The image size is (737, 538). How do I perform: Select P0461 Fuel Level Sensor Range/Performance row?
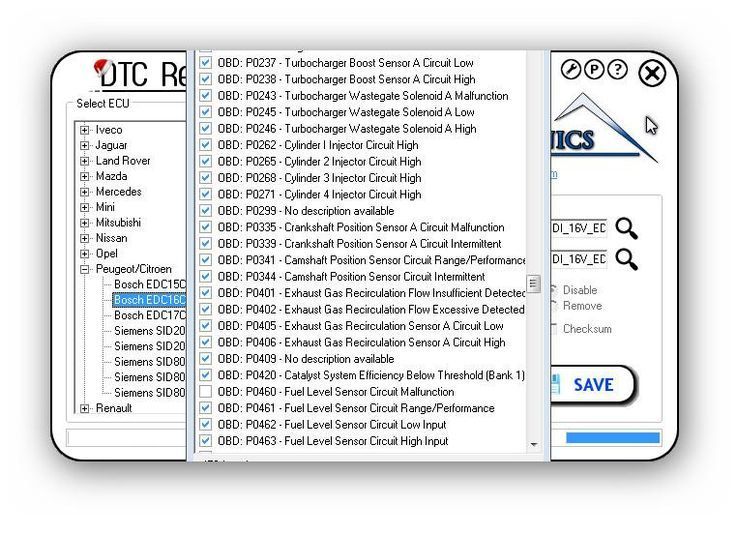coord(356,408)
